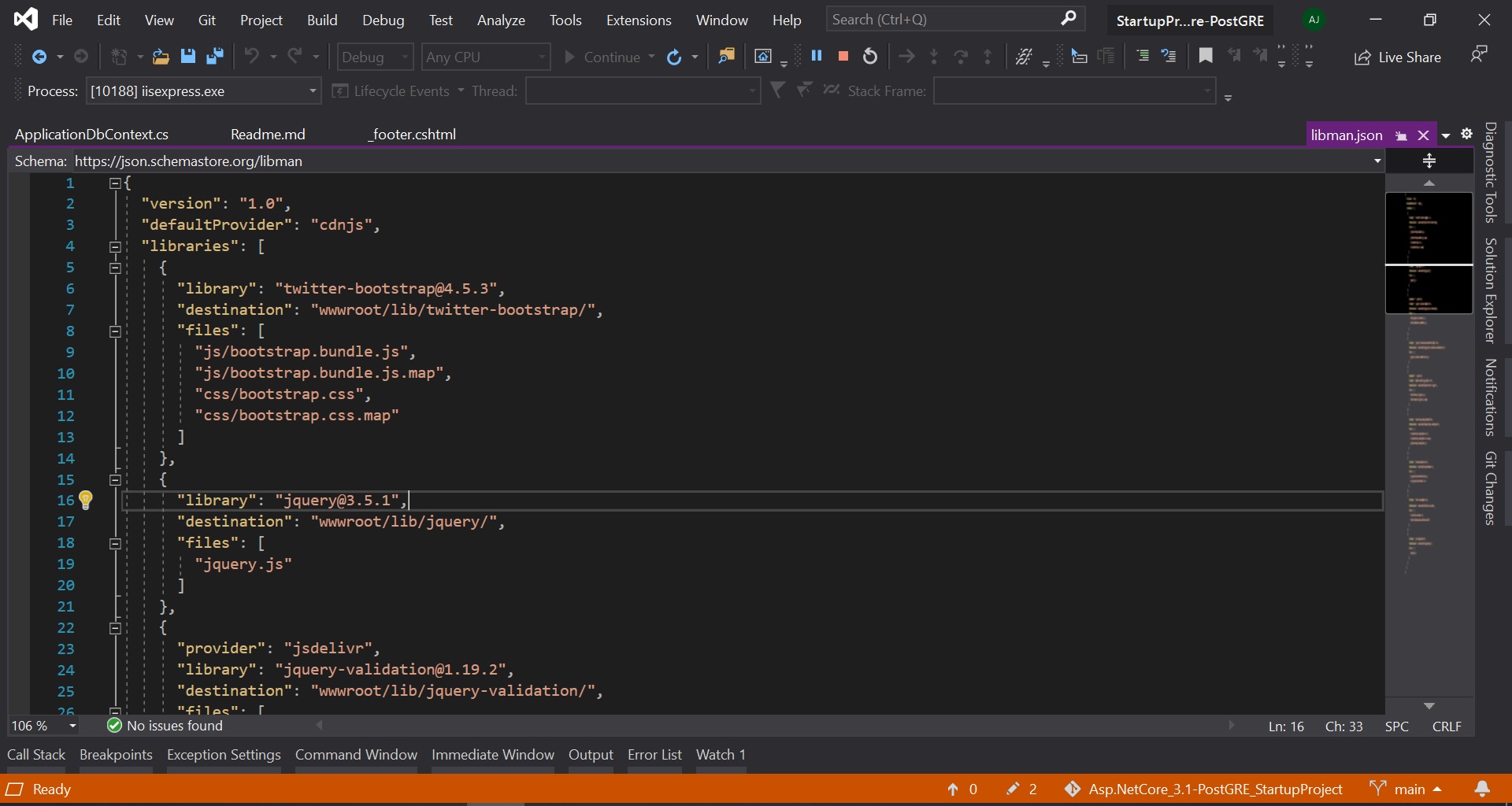Pause debugging with Break All icon

point(817,56)
